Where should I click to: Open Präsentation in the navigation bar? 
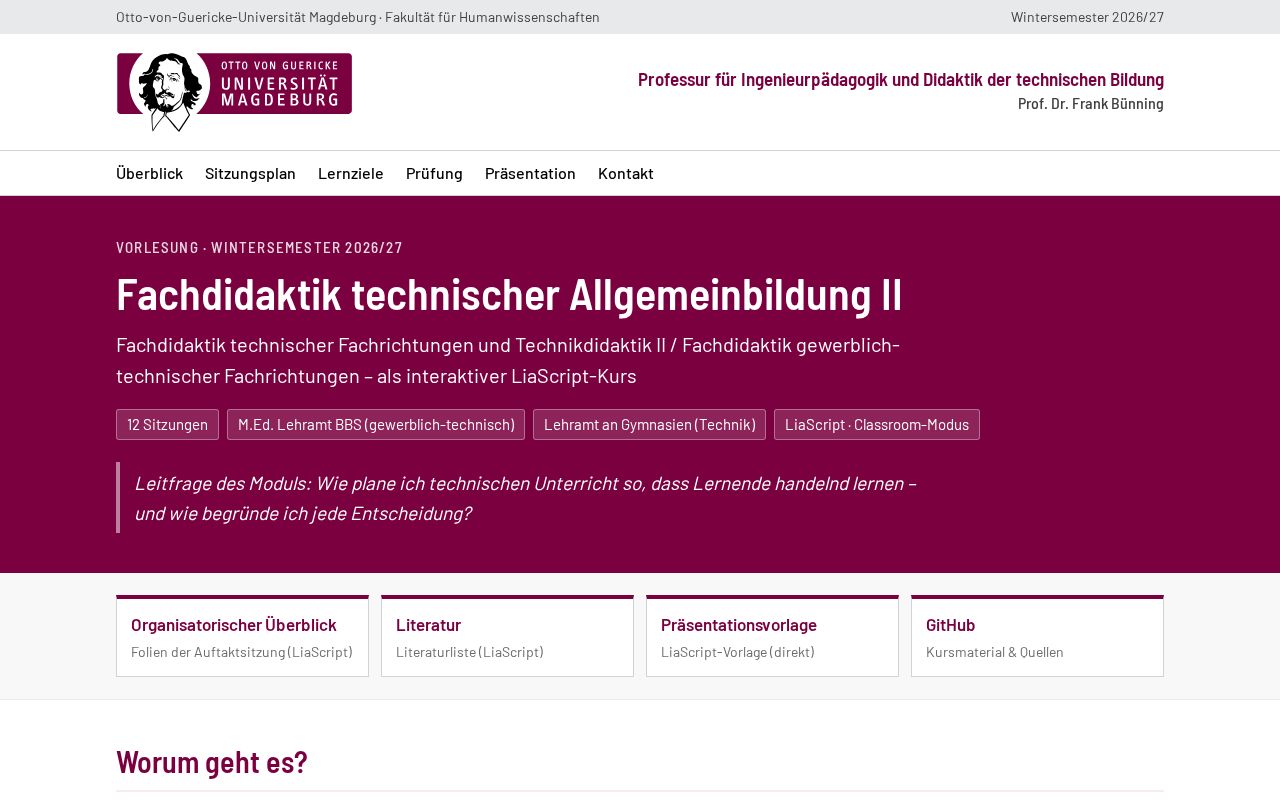coord(530,173)
